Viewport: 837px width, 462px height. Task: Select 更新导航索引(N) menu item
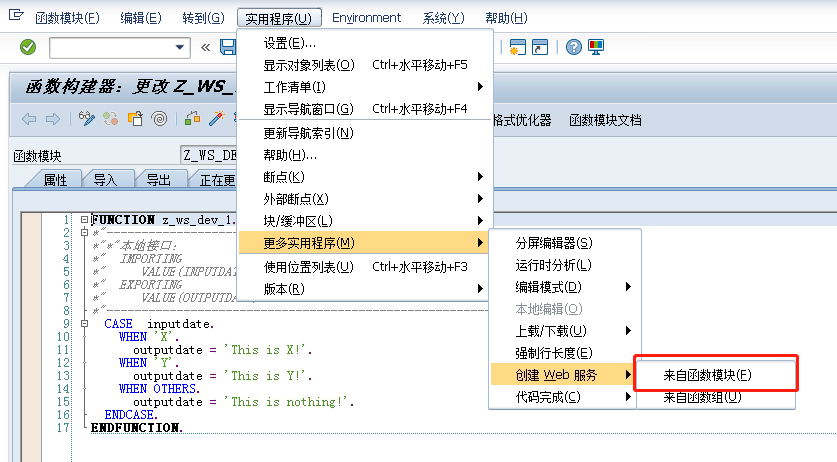click(x=365, y=133)
